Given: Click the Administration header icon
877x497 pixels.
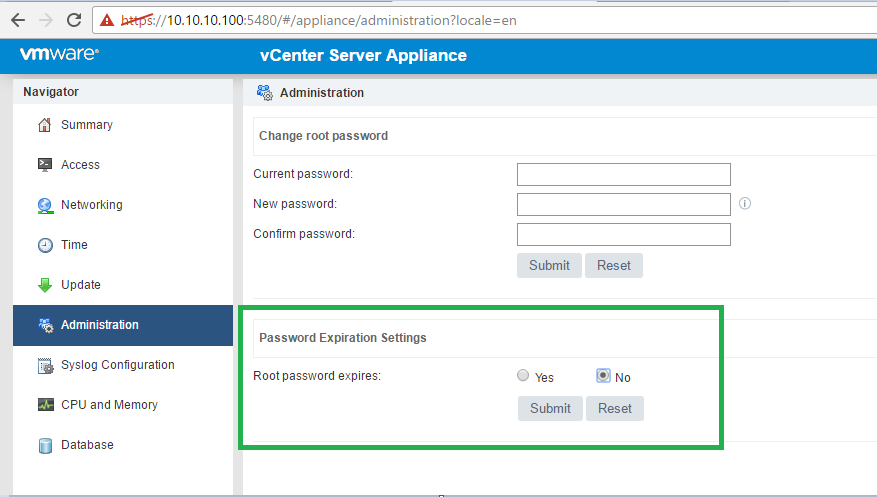Looking at the screenshot, I should 265,93.
